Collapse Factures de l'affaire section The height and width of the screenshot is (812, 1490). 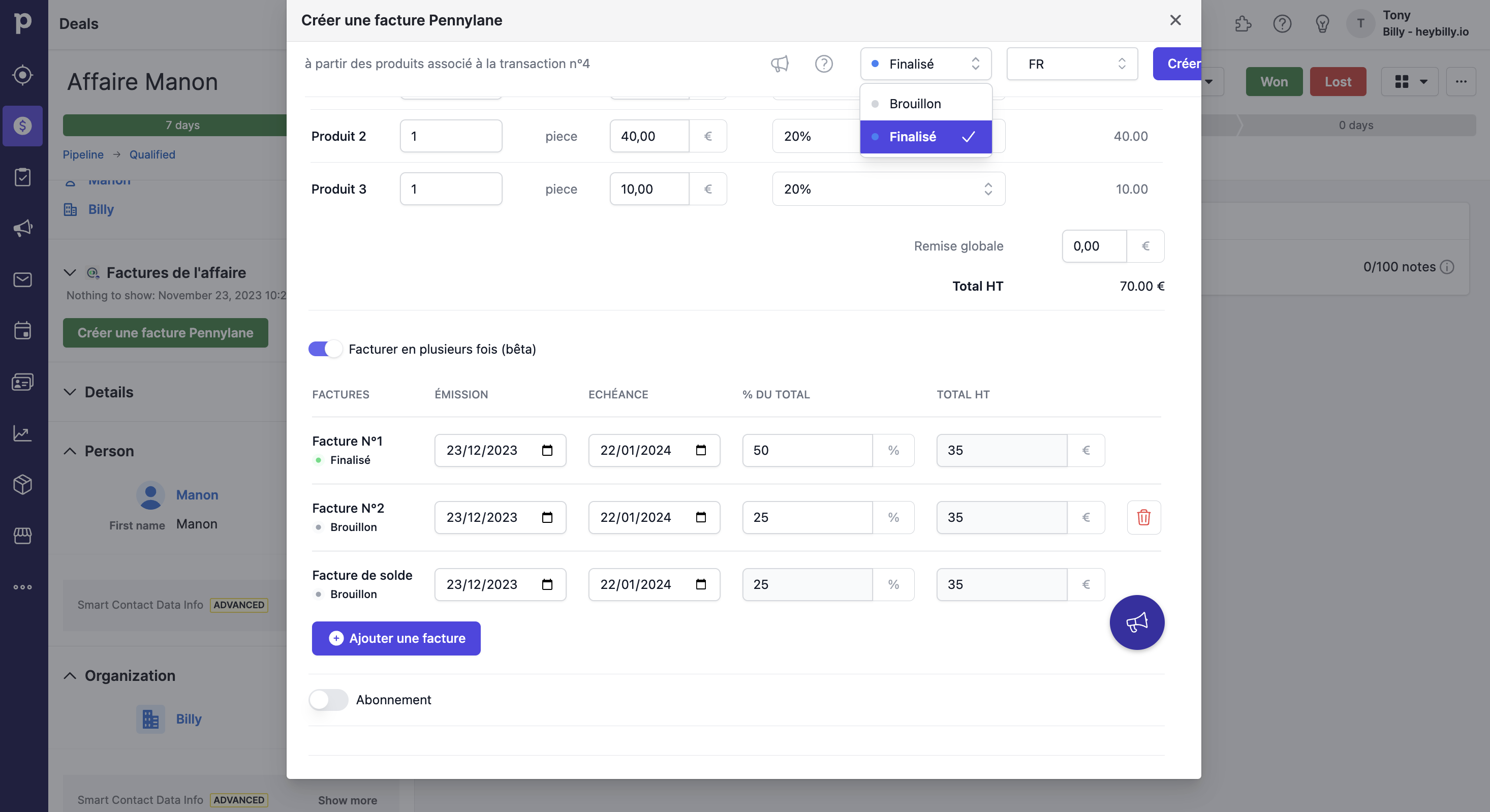click(70, 272)
